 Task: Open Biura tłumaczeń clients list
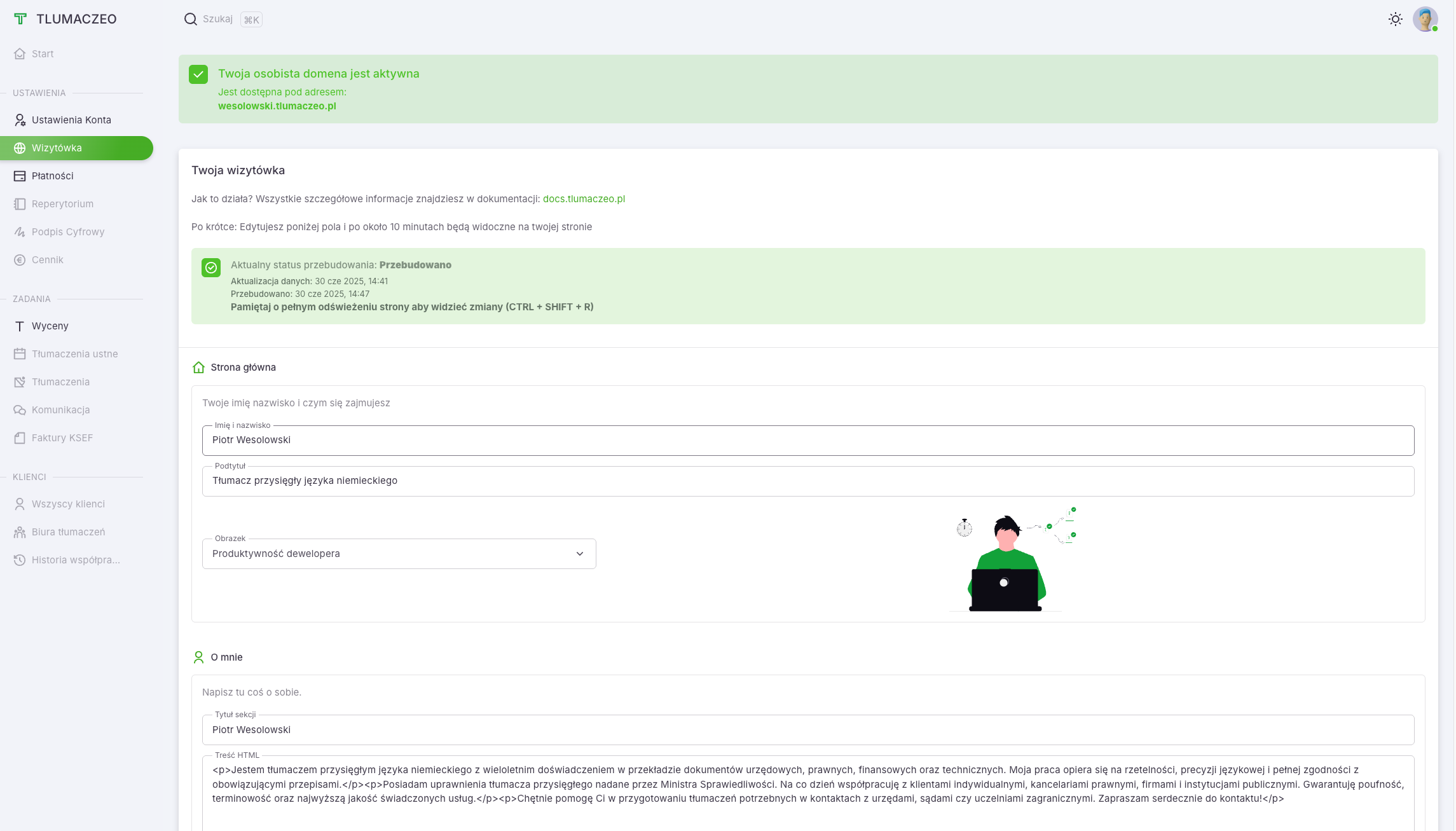68,532
